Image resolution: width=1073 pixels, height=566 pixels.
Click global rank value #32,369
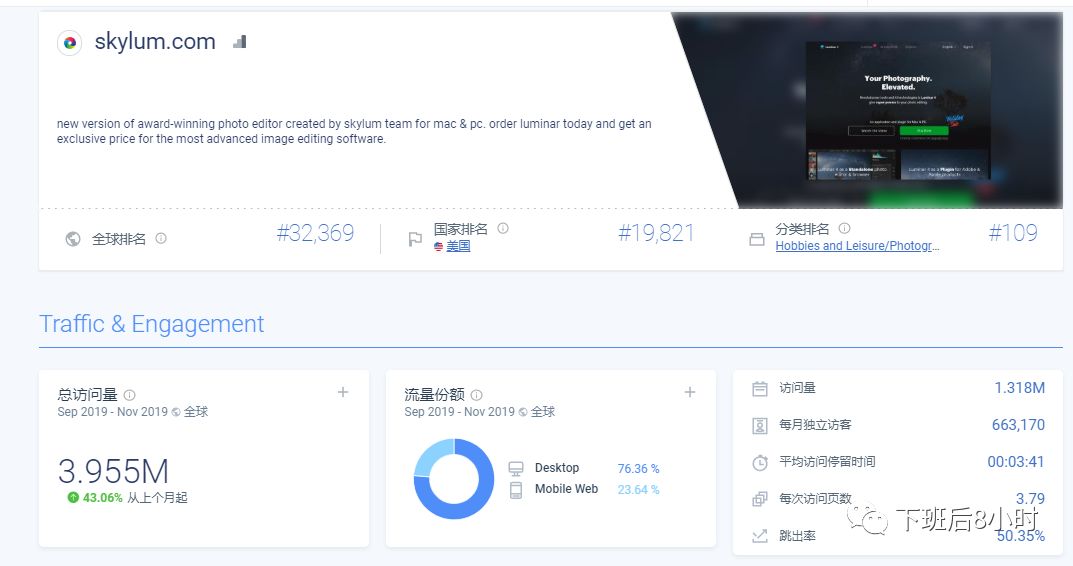point(315,233)
